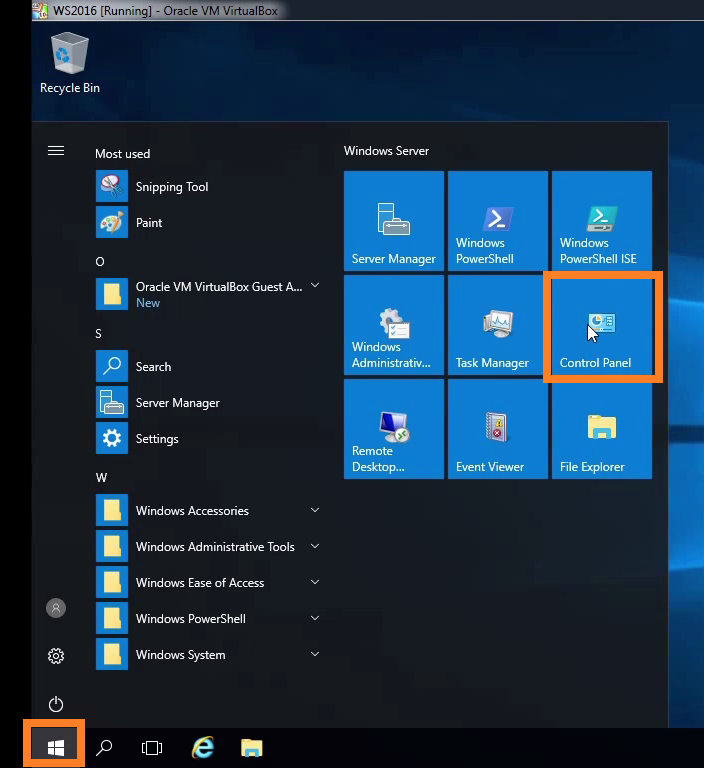Expand the Windows PowerShell folder chevron
This screenshot has width=704, height=768.
click(x=315, y=618)
